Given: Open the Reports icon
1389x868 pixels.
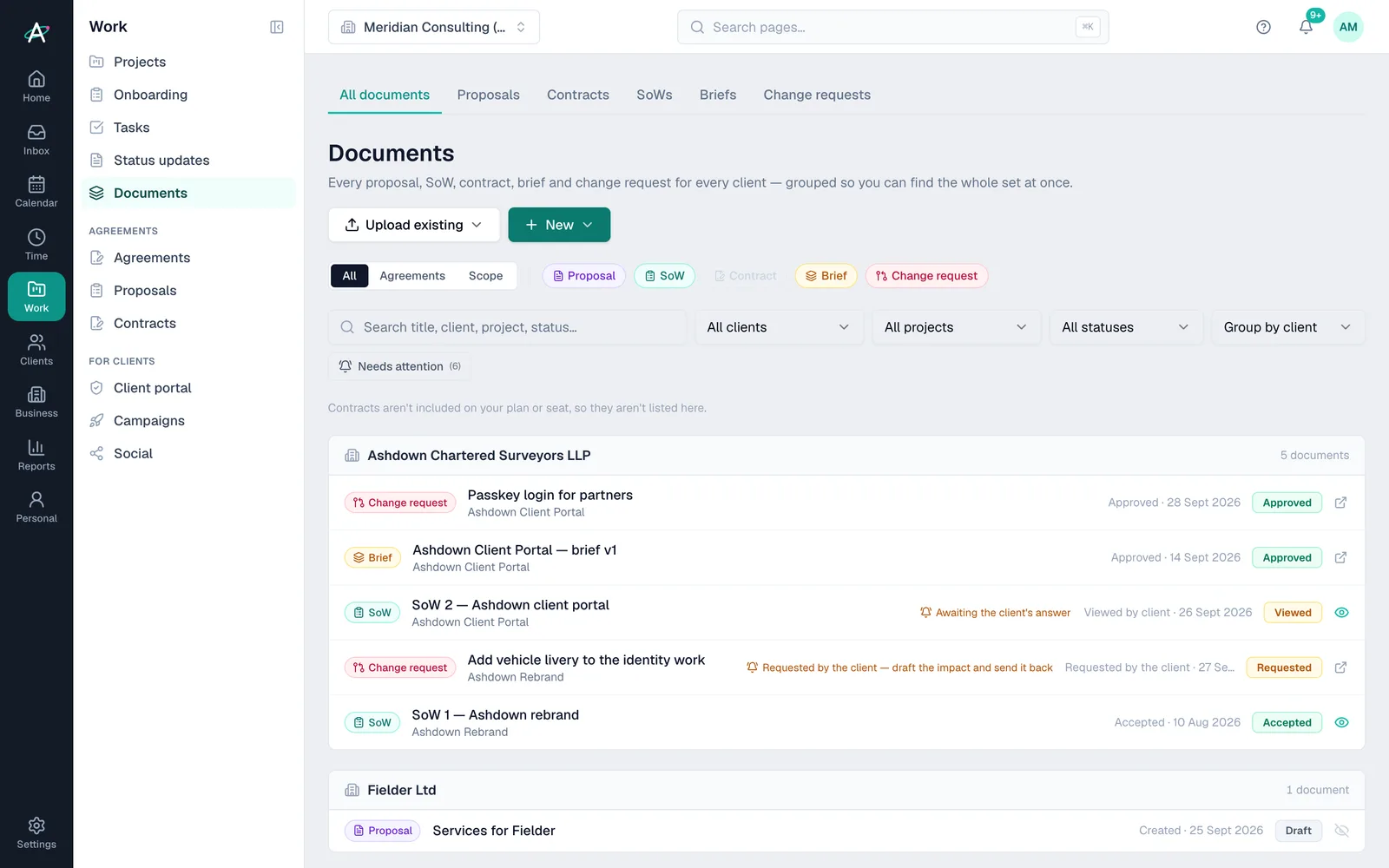Looking at the screenshot, I should coord(36,455).
